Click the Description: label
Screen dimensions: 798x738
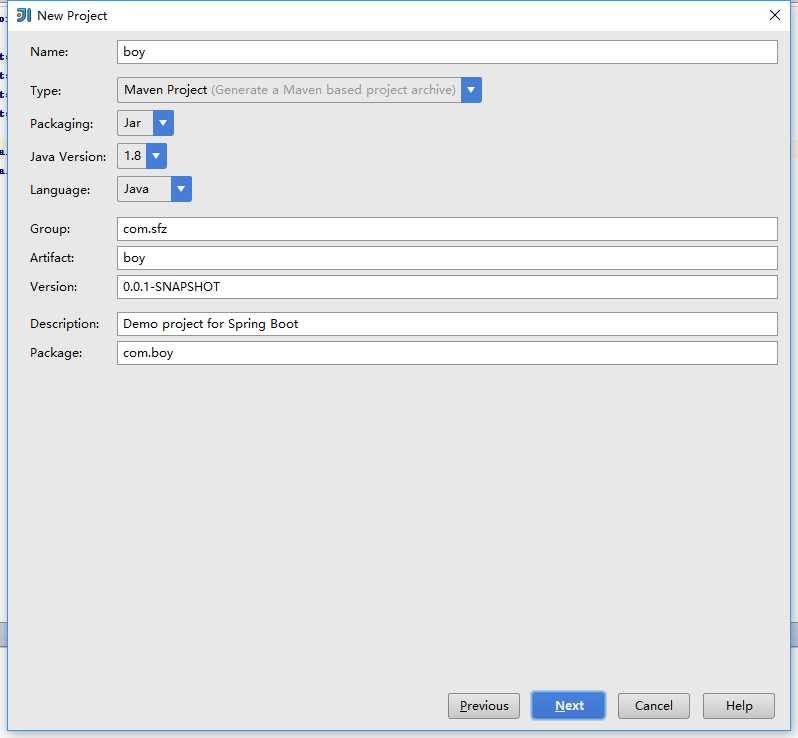pyautogui.click(x=65, y=324)
